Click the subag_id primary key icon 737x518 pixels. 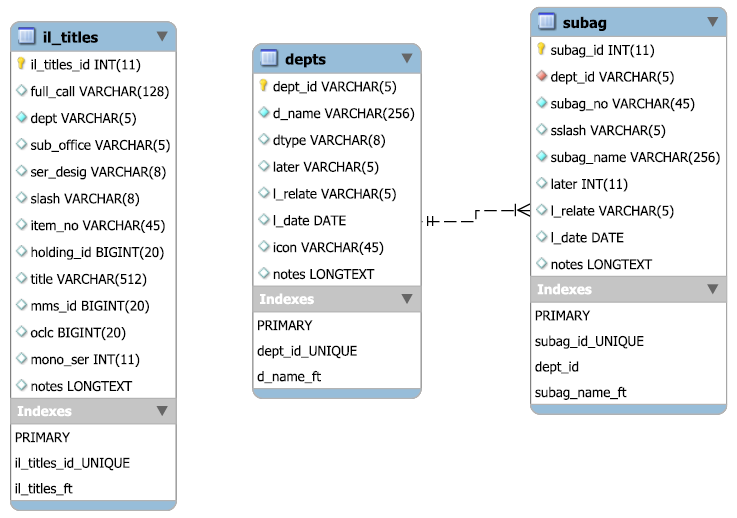click(x=541, y=49)
